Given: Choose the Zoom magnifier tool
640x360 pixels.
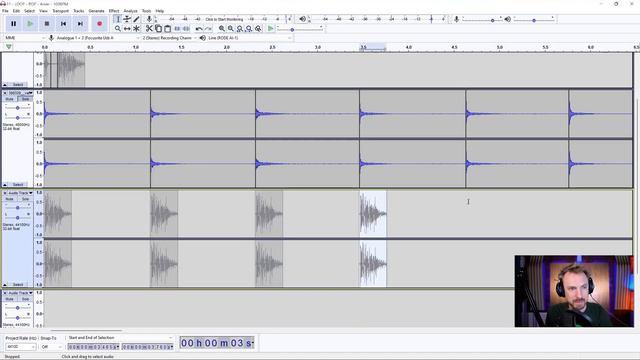Looking at the screenshot, I should (x=118, y=29).
